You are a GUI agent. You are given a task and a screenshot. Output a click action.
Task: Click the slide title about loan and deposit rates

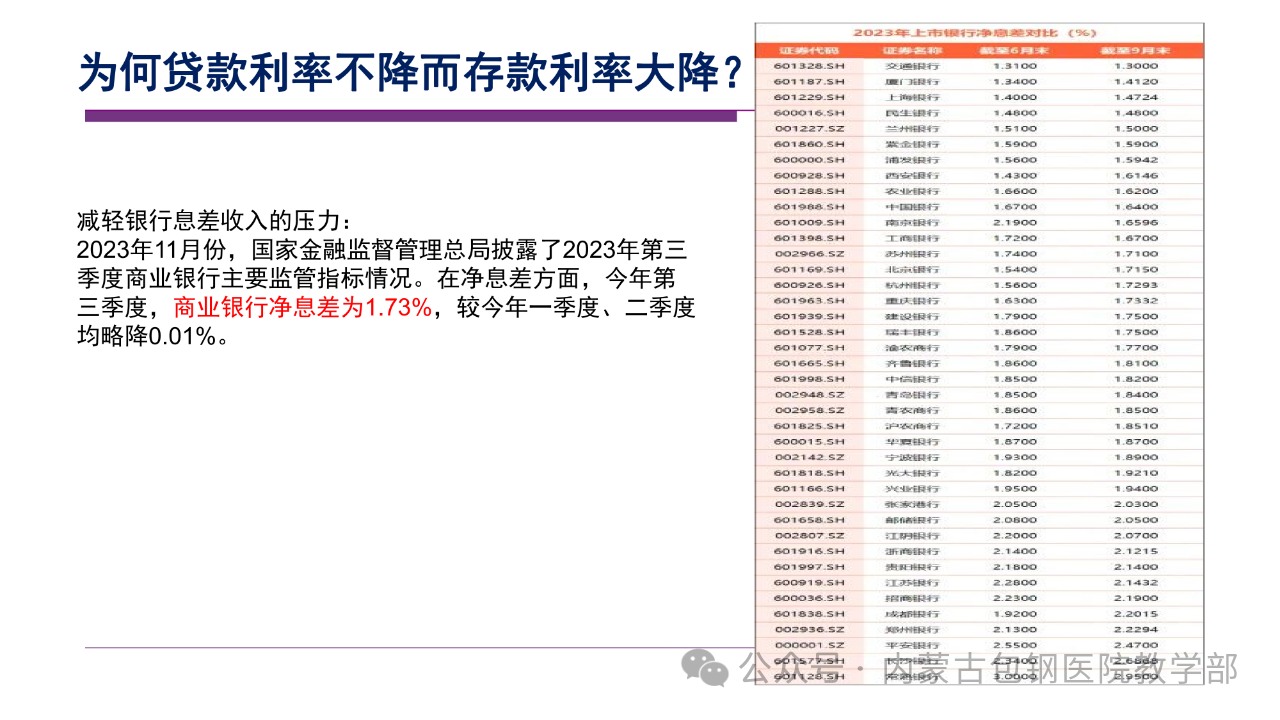pyautogui.click(x=412, y=72)
